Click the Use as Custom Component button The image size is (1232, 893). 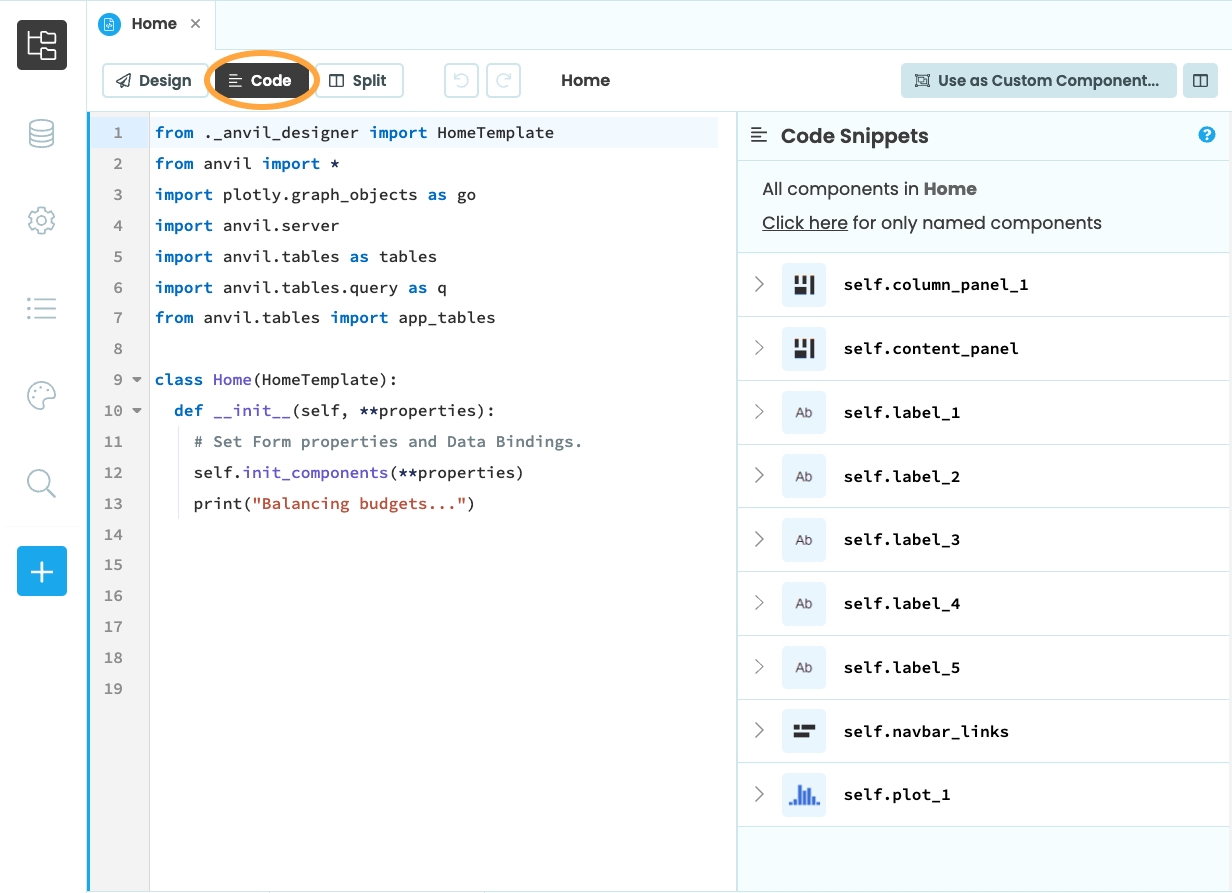coord(1038,80)
